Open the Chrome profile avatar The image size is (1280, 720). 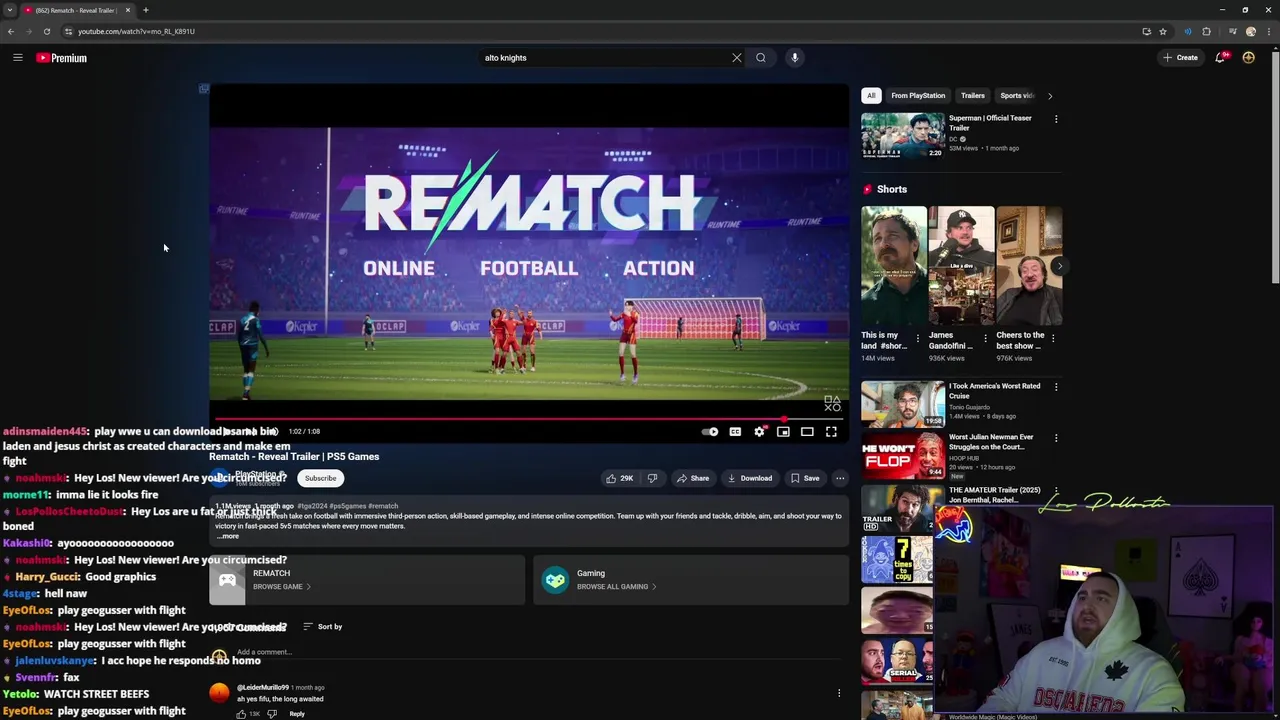[x=1250, y=31]
